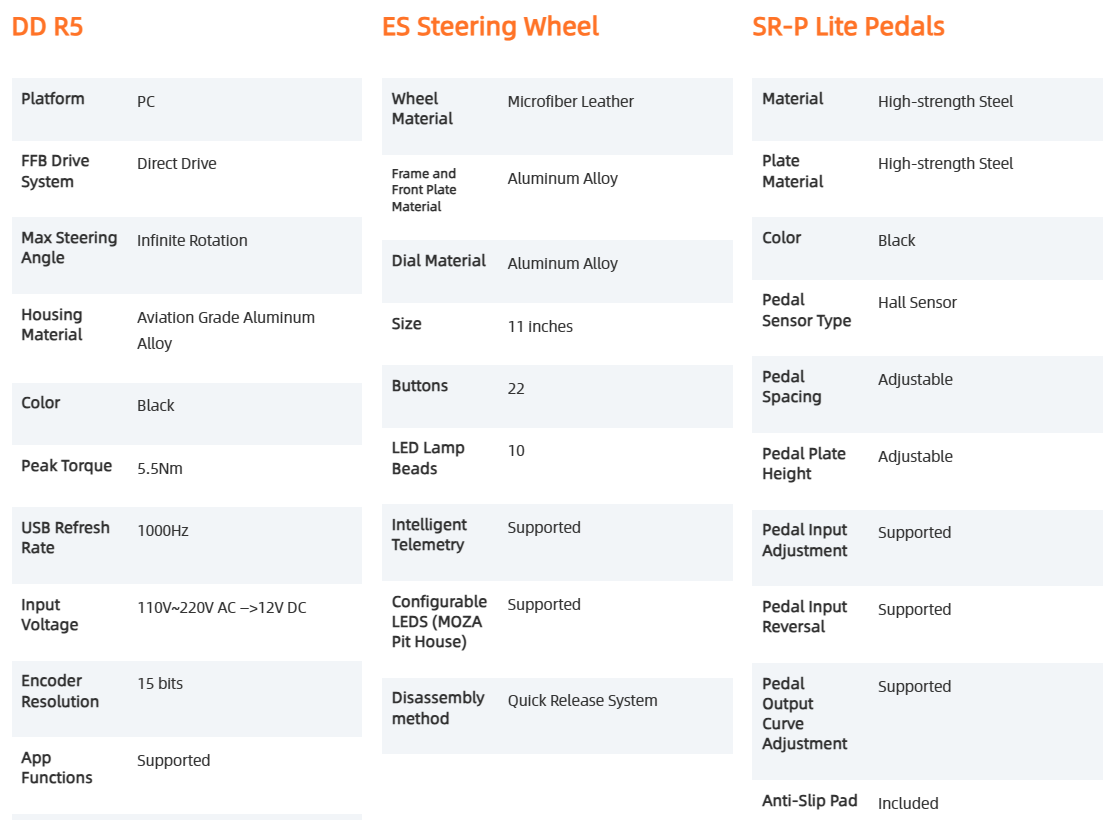Image resolution: width=1117 pixels, height=820 pixels.
Task: Select the Quick Release System text
Action: pyautogui.click(x=582, y=700)
